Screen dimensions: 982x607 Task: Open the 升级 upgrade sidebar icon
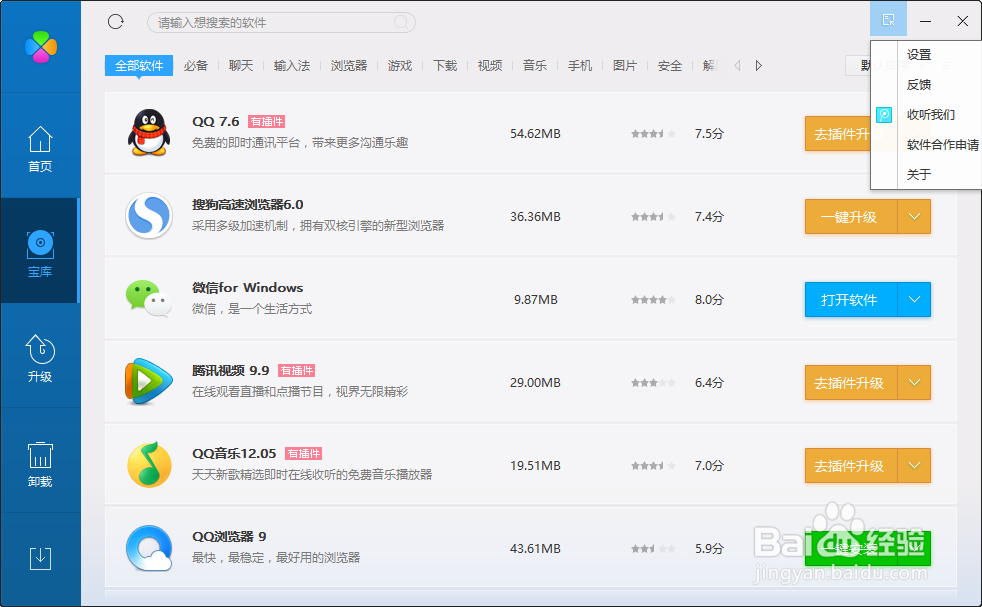[40, 348]
